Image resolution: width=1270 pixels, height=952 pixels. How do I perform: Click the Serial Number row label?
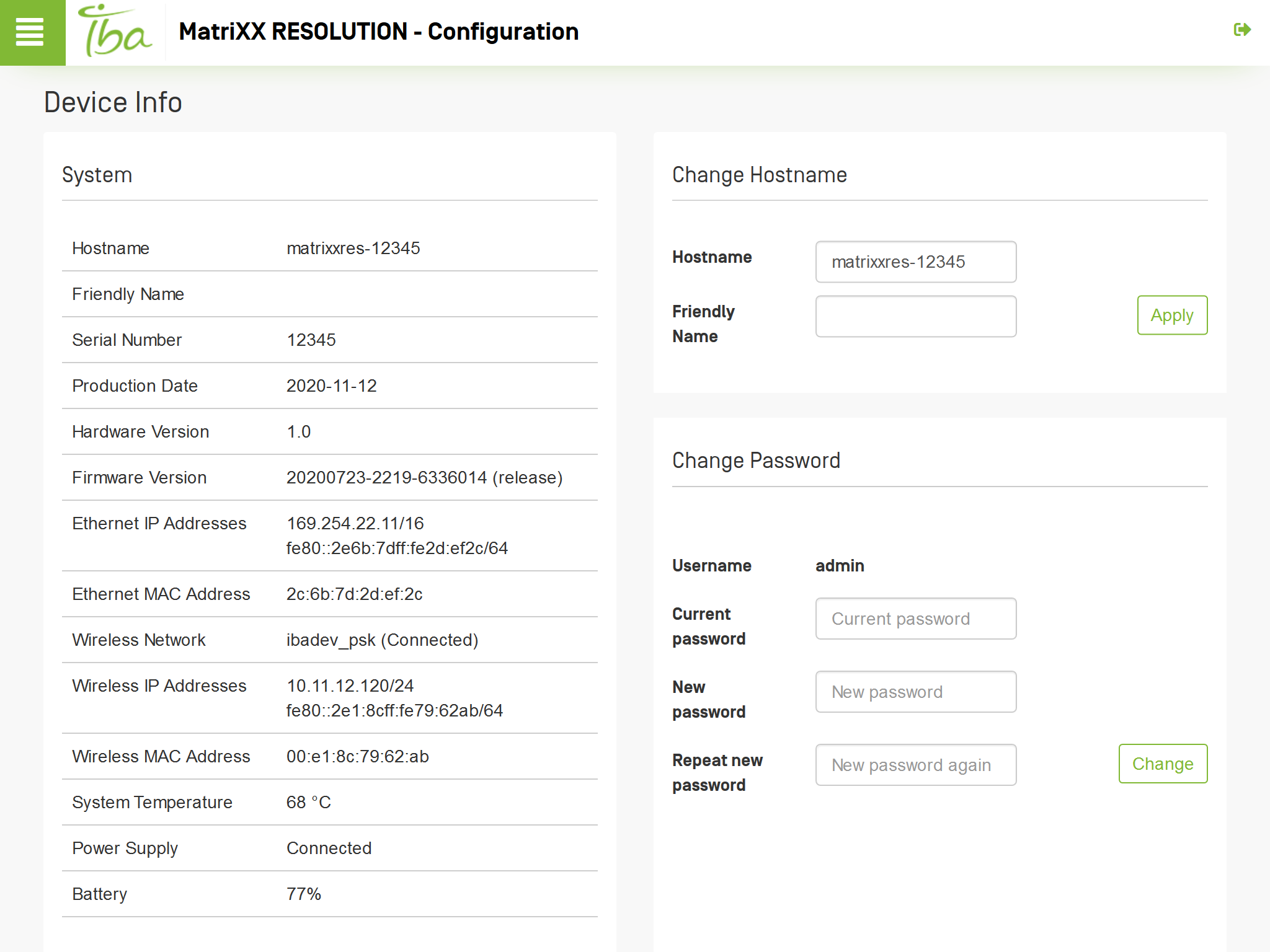[127, 340]
